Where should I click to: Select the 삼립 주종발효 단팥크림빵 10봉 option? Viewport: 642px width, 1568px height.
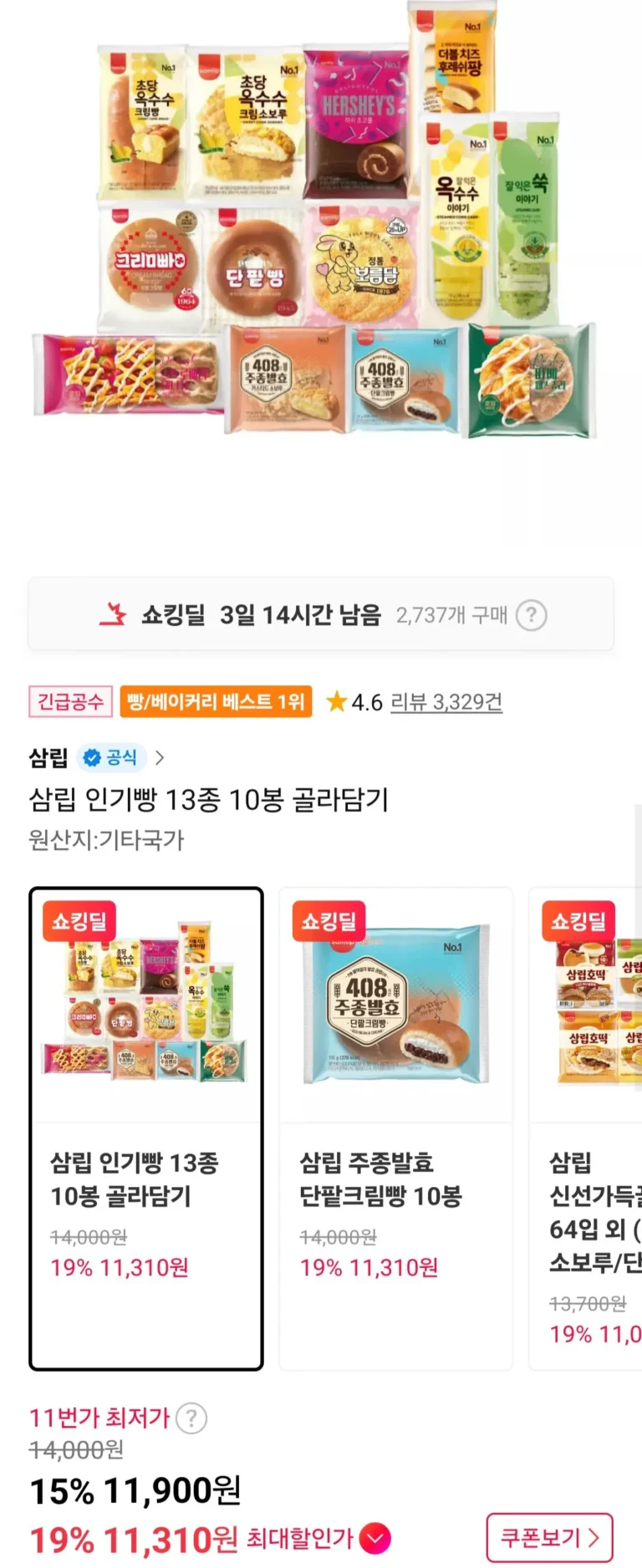point(395,1128)
